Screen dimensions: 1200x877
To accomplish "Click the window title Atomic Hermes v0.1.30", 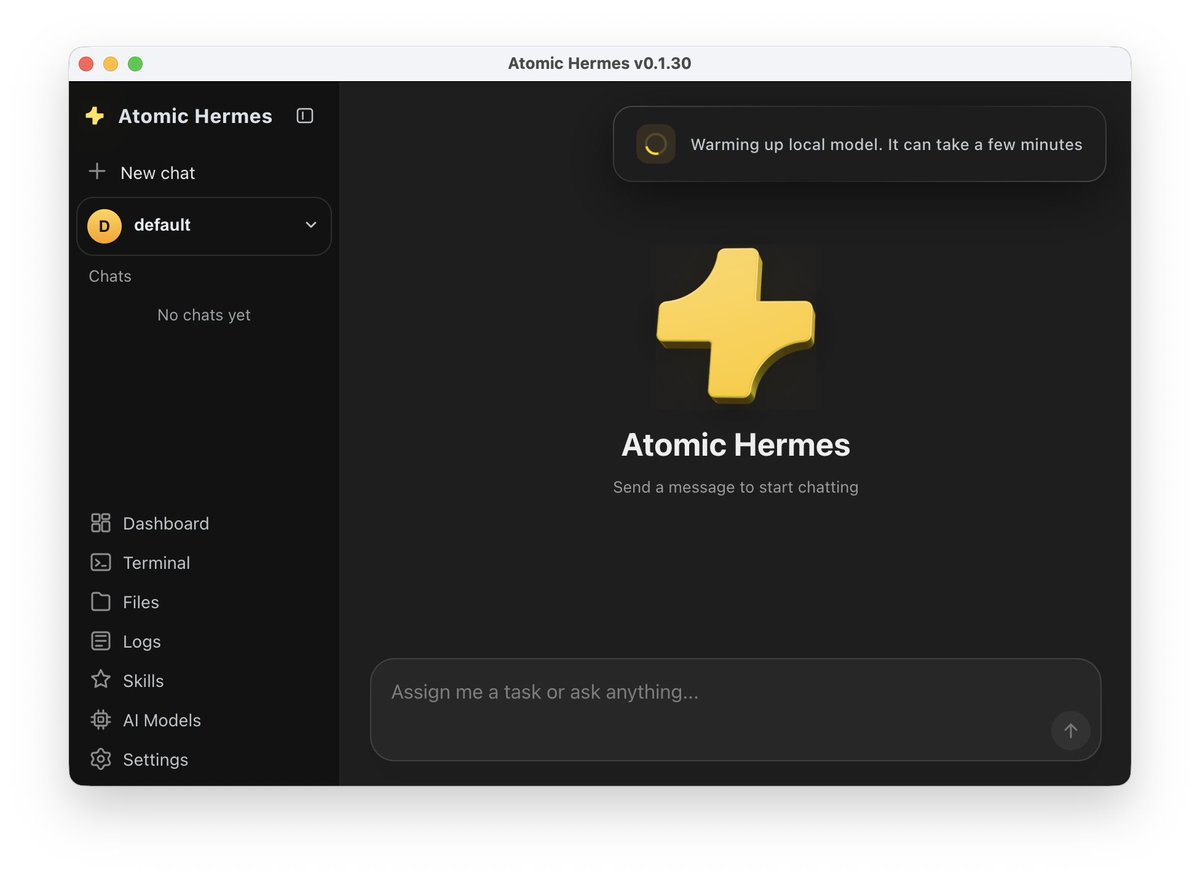I will [x=600, y=64].
